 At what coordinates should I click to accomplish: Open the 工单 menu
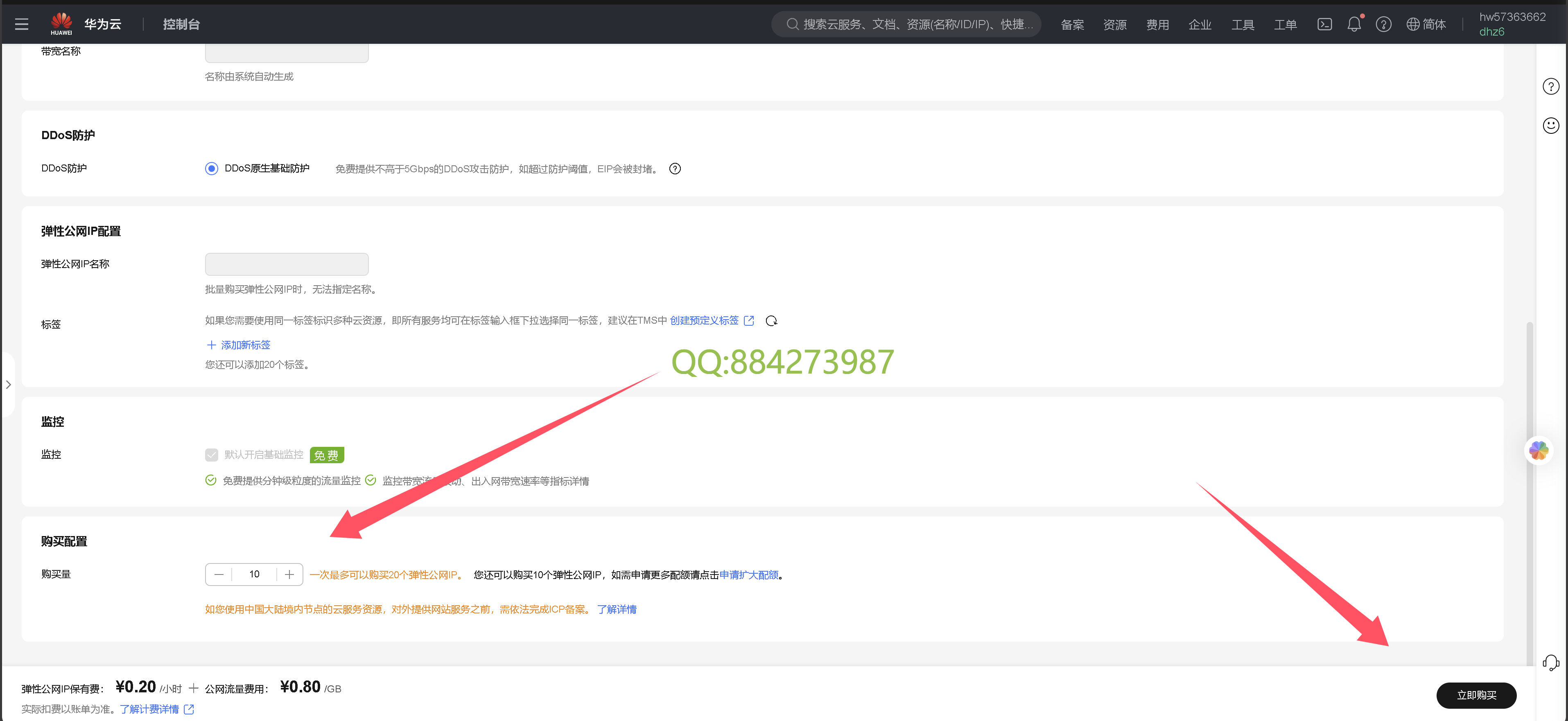pos(1285,24)
